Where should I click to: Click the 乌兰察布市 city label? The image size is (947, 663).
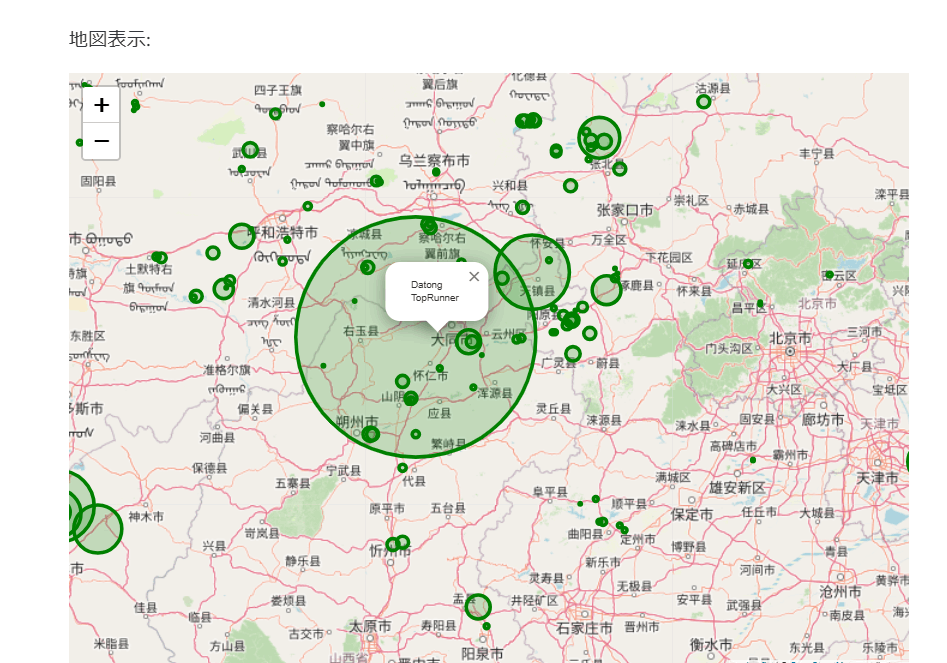tap(434, 161)
